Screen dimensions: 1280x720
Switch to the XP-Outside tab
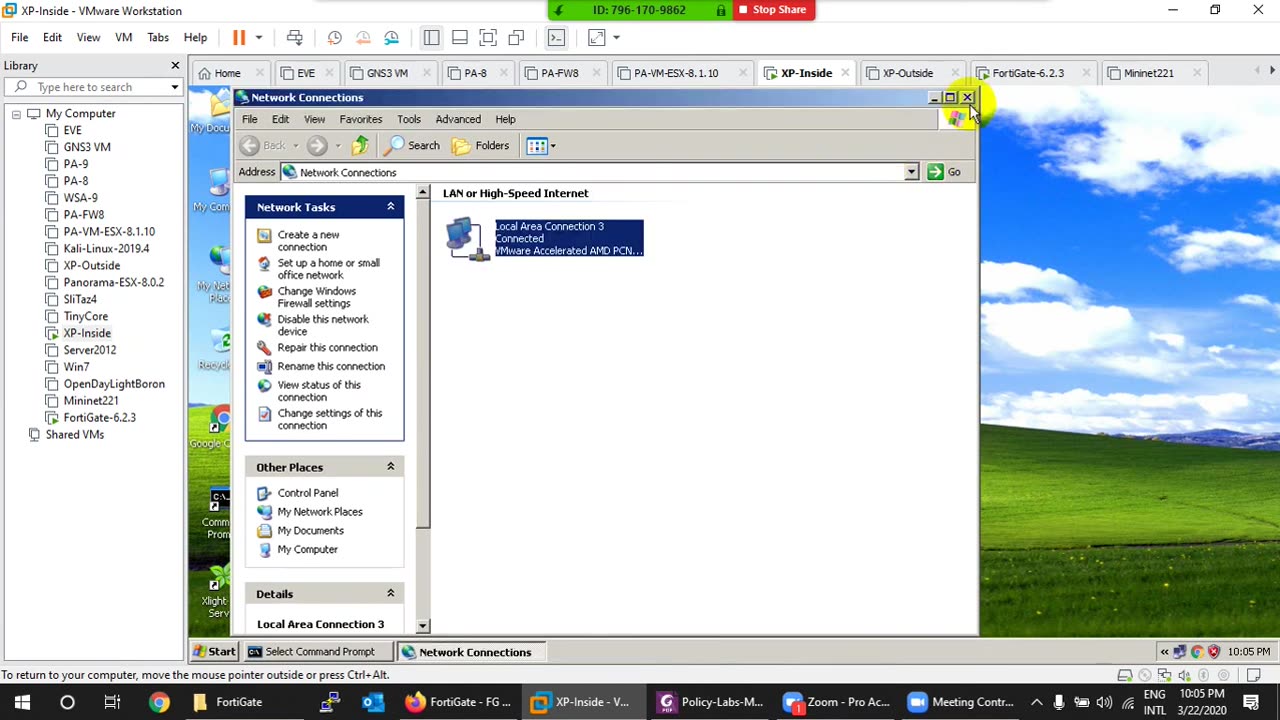pyautogui.click(x=907, y=73)
